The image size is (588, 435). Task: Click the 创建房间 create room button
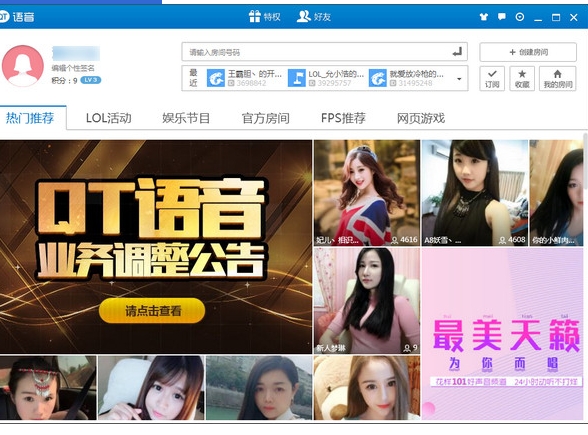click(528, 52)
